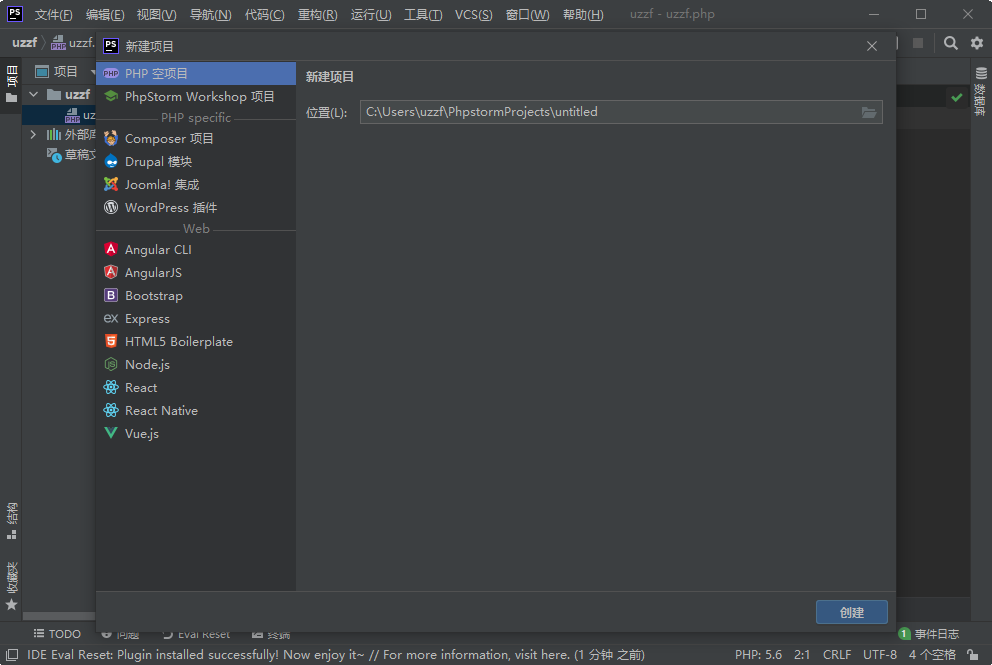This screenshot has height=665, width=992.
Task: Click the 创建 button
Action: (852, 612)
